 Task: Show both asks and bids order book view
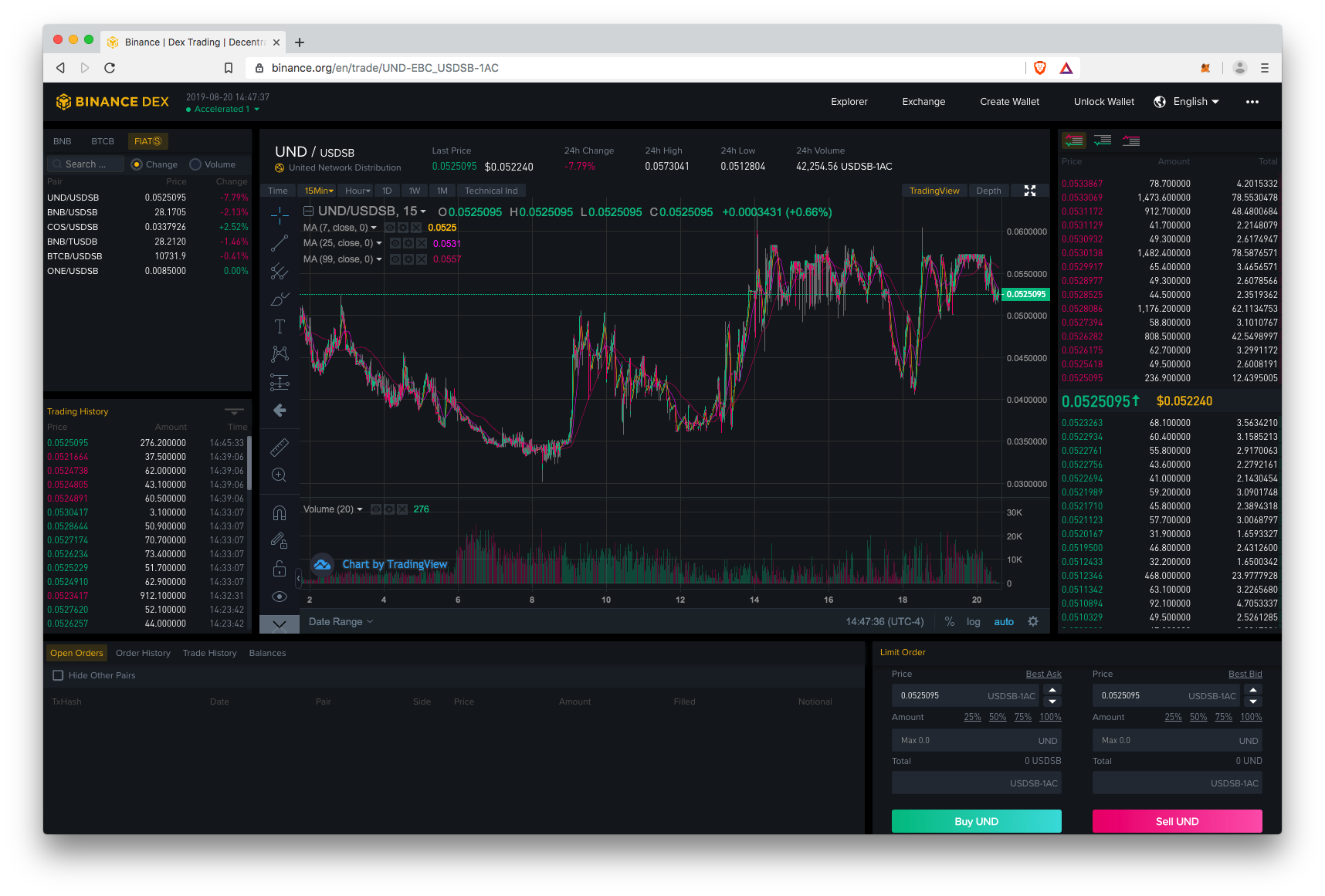point(1073,140)
